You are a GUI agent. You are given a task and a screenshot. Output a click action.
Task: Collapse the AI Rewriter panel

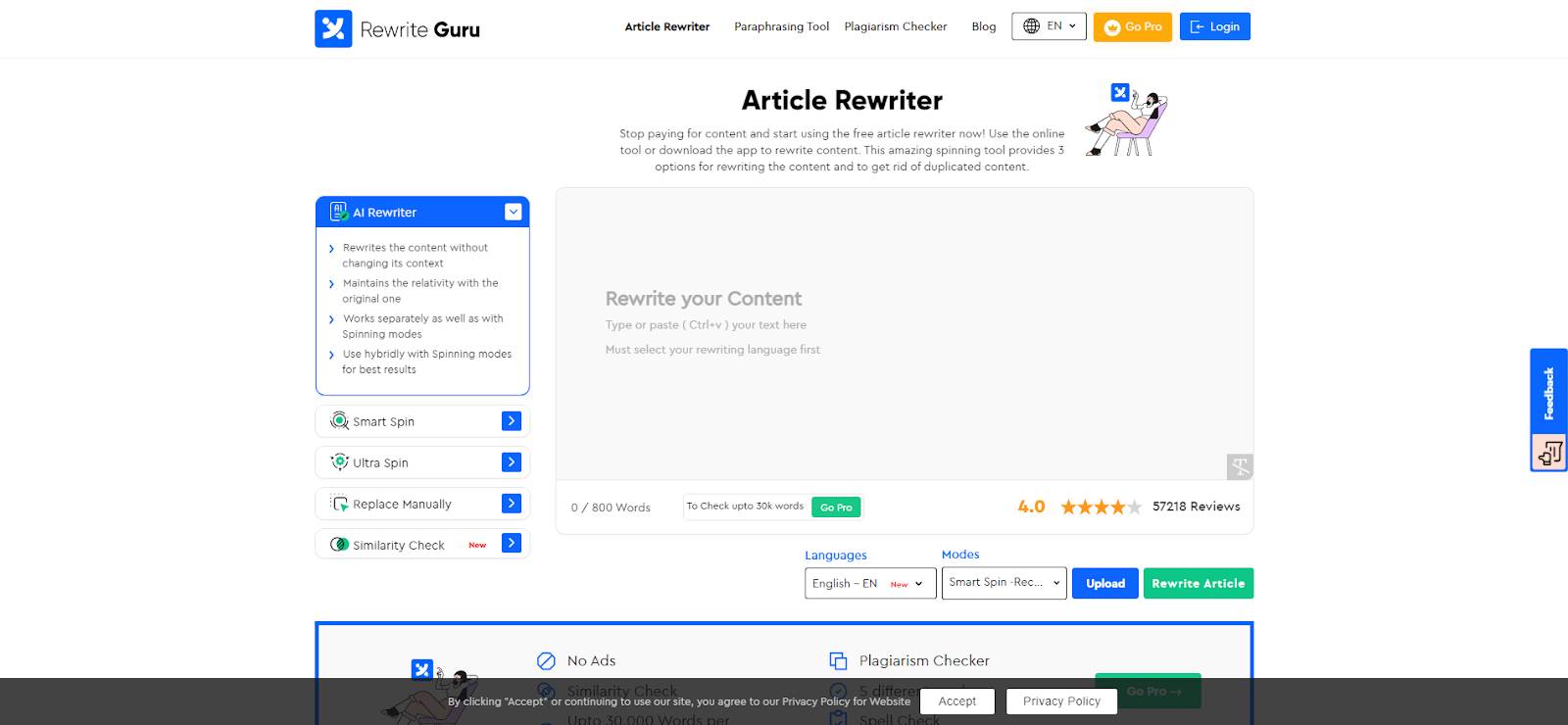[x=513, y=212]
